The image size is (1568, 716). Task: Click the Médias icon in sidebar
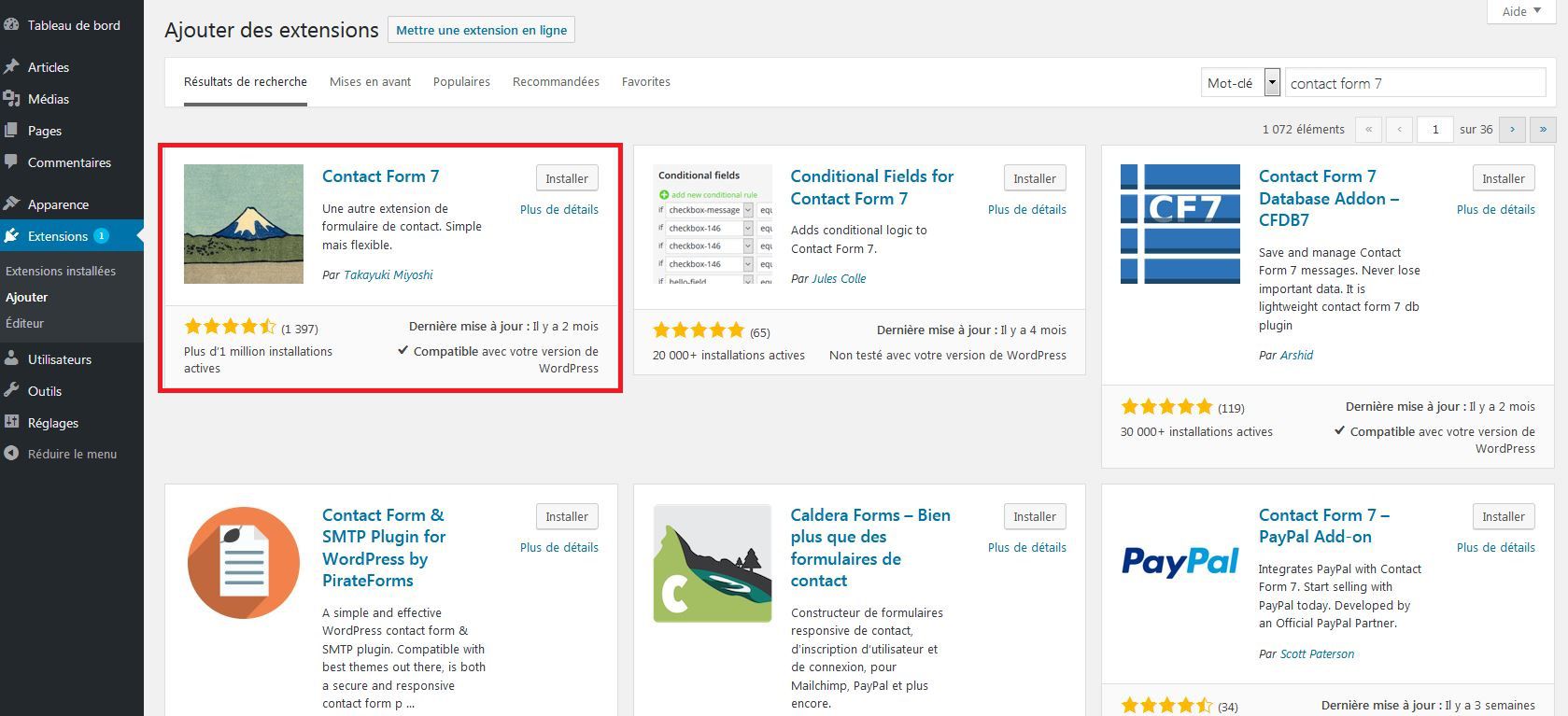click(x=11, y=99)
